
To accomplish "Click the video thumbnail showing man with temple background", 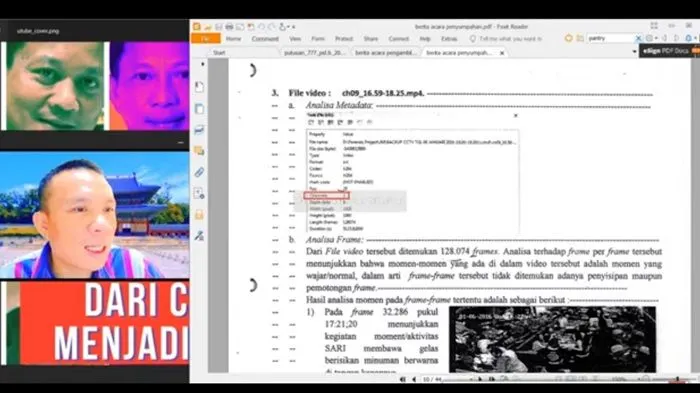I will point(94,215).
